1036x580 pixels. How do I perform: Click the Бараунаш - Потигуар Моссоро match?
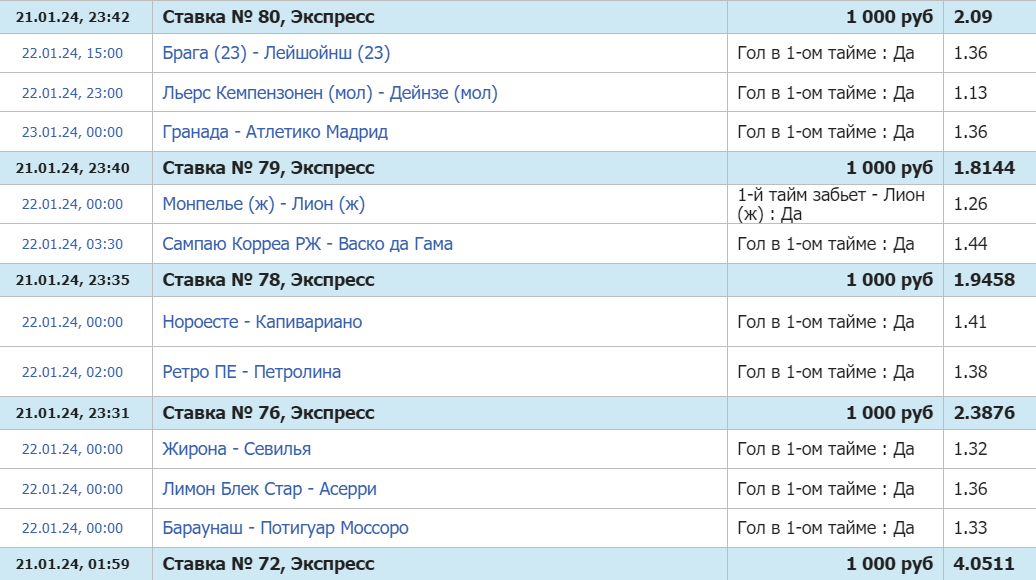[286, 528]
